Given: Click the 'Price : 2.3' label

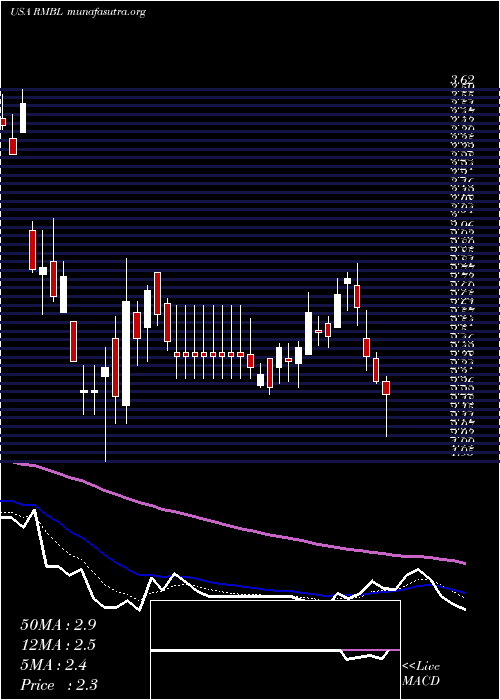Looking at the screenshot, I should 59,684.
